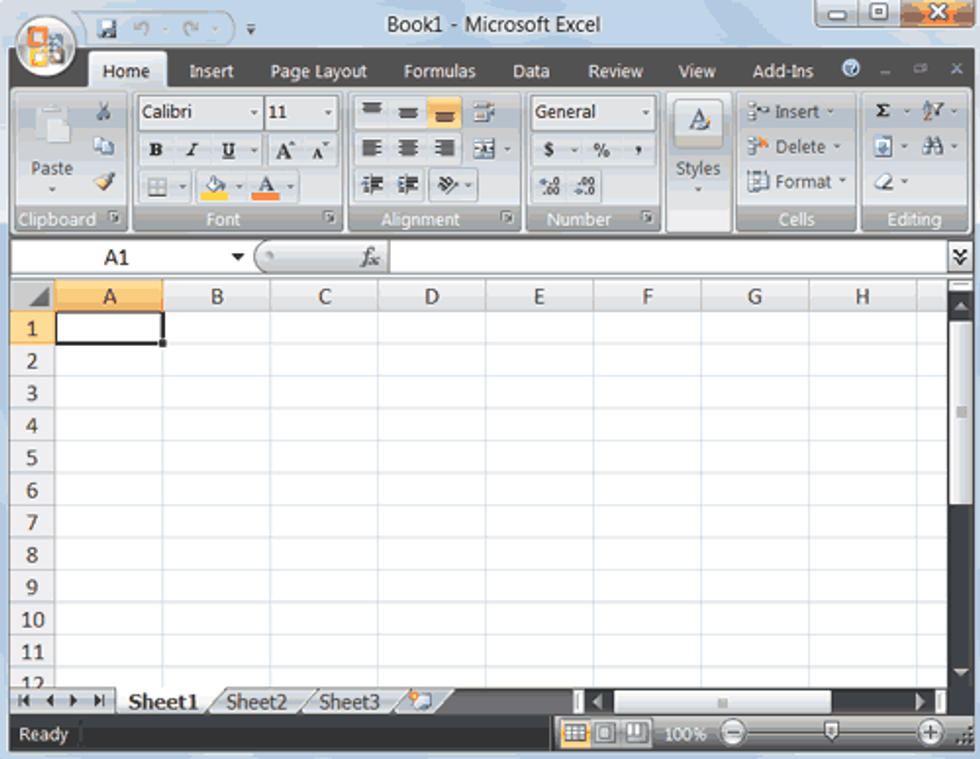Expand the General number format dropdown
Viewport: 980px width, 759px height.
[x=645, y=112]
